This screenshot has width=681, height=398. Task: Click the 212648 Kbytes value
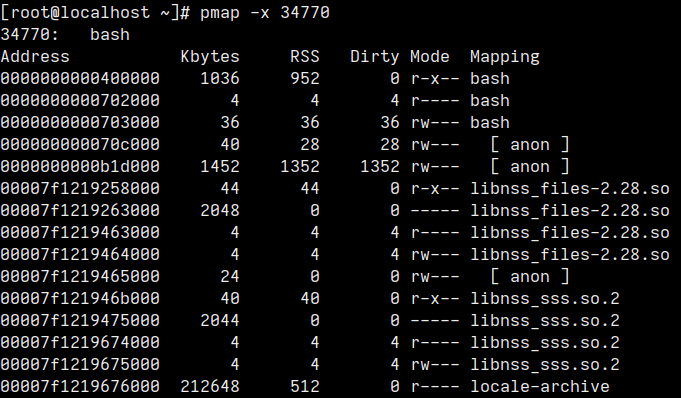pos(210,386)
